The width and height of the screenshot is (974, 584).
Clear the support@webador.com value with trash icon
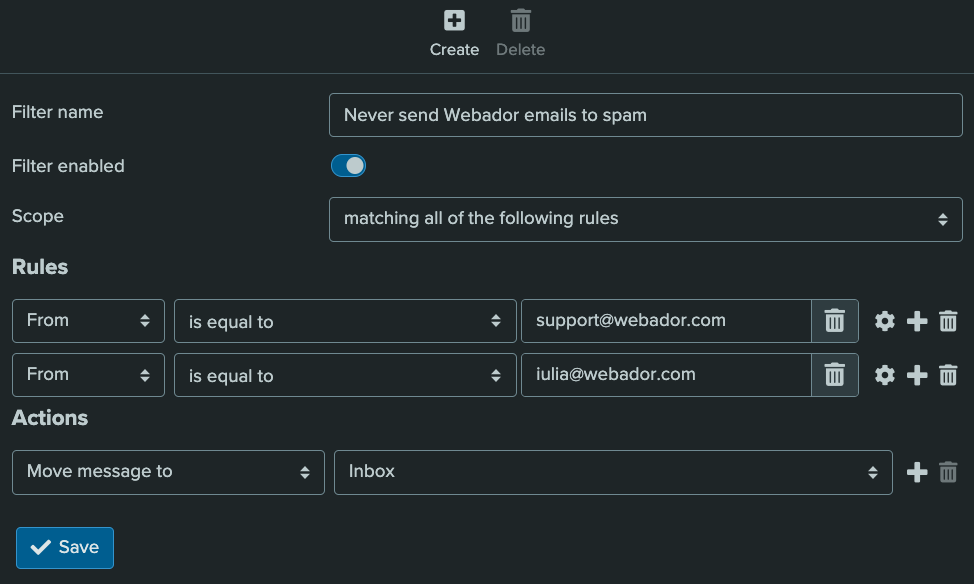[834, 321]
